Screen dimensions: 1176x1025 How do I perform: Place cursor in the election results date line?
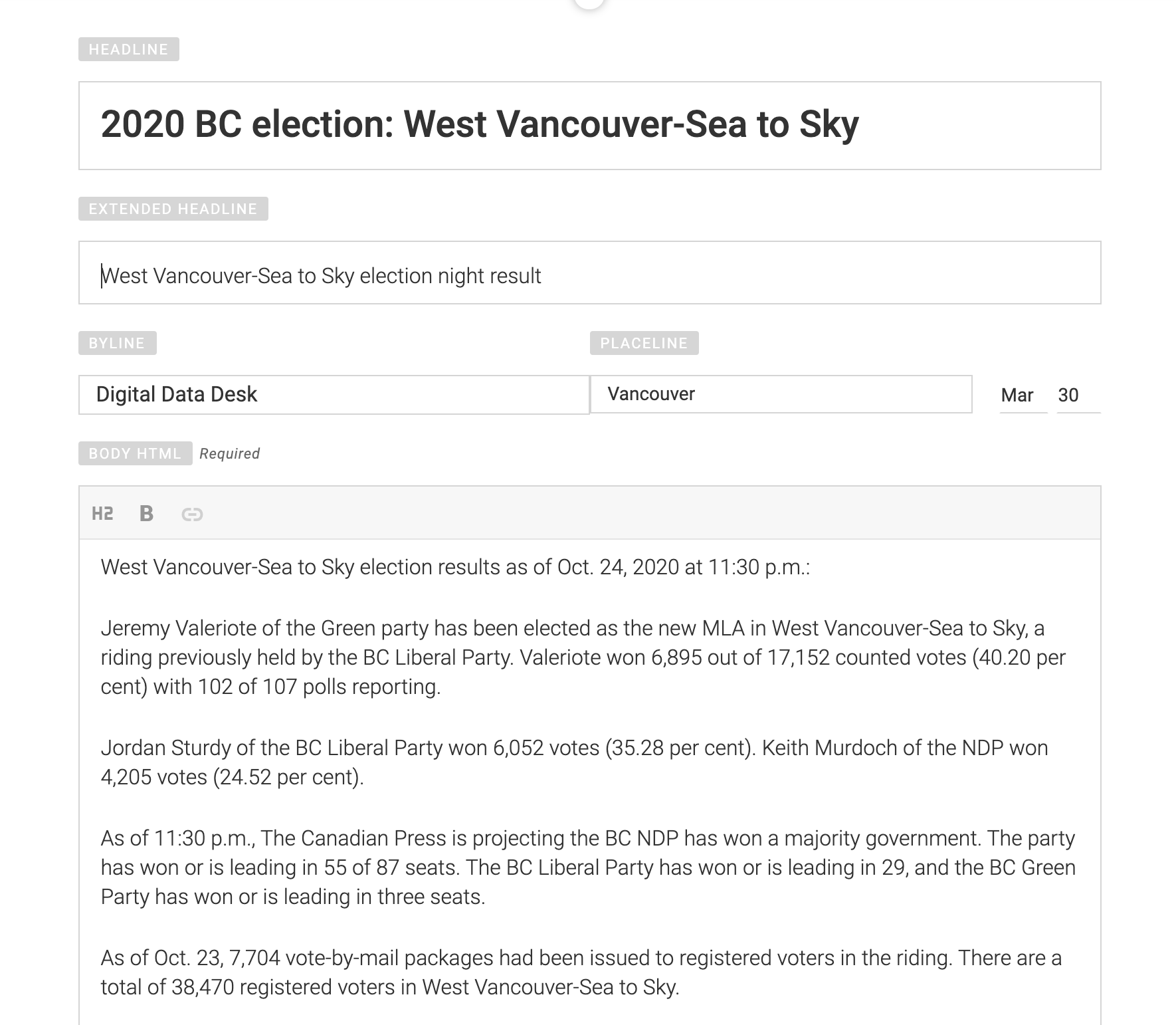455,567
